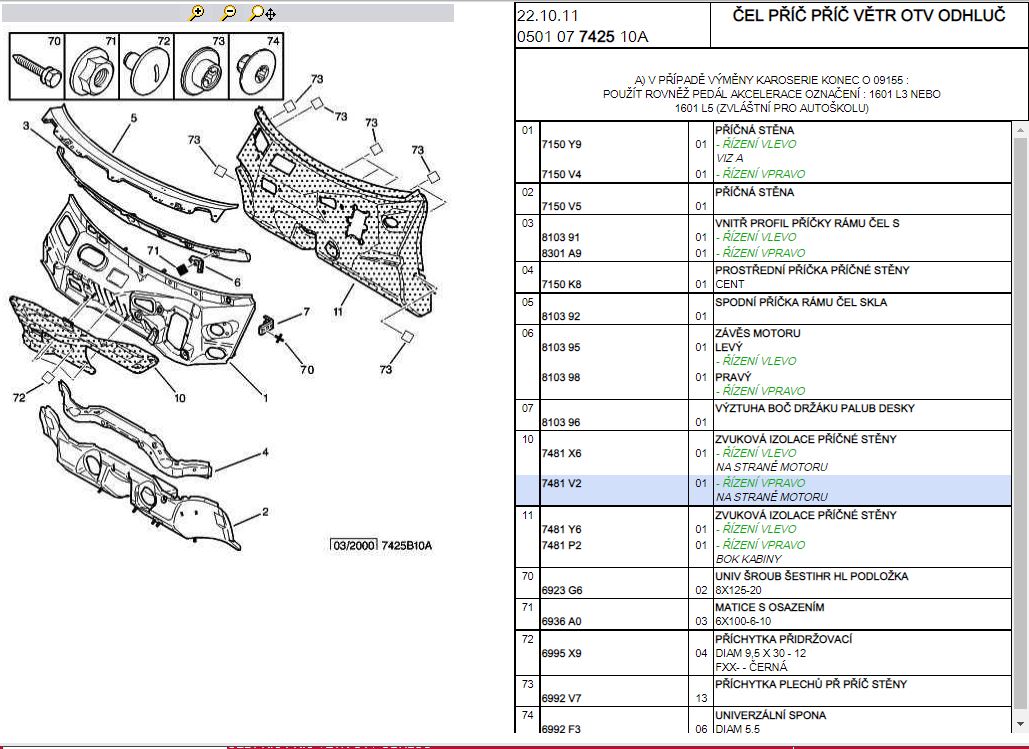1029x749 pixels.
Task: Click part number 6923 G6 screw entry
Action: [x=561, y=590]
